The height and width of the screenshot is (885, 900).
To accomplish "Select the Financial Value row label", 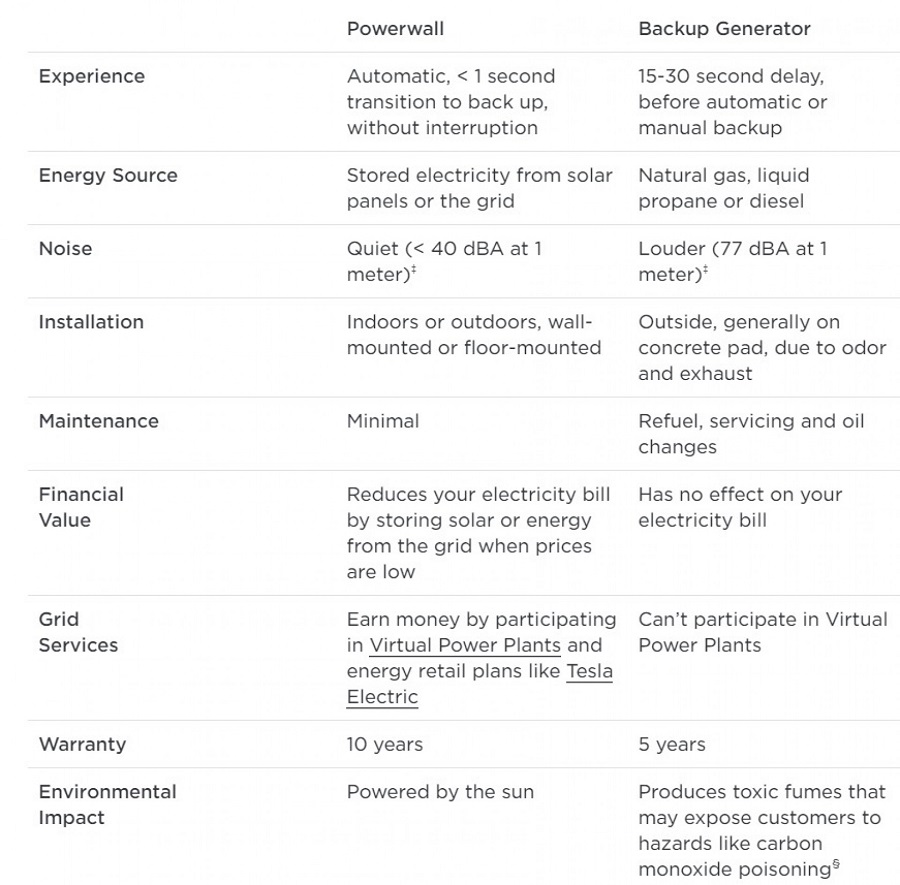I will (x=81, y=507).
